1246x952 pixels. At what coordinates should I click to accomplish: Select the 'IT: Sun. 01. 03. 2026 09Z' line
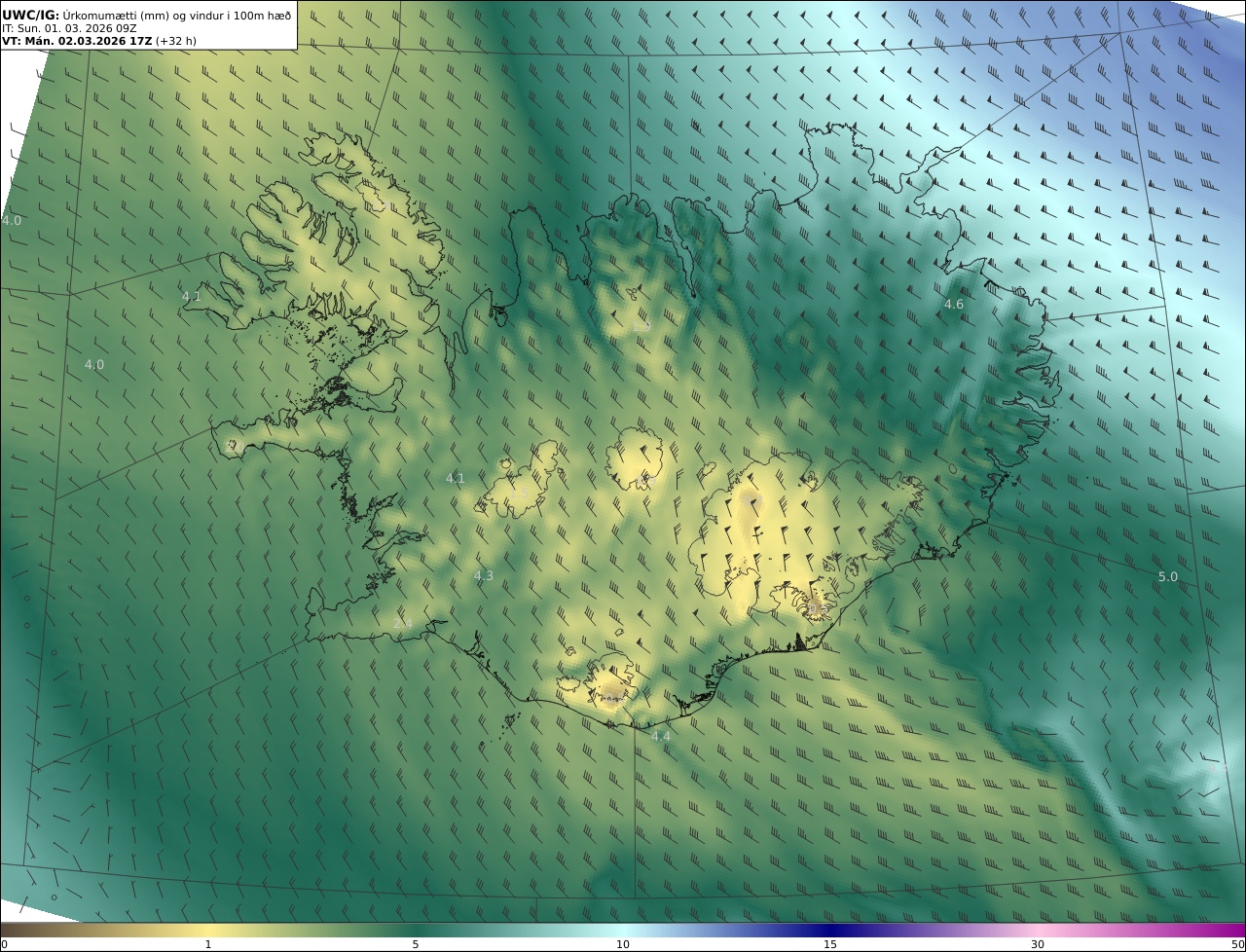coord(69,28)
